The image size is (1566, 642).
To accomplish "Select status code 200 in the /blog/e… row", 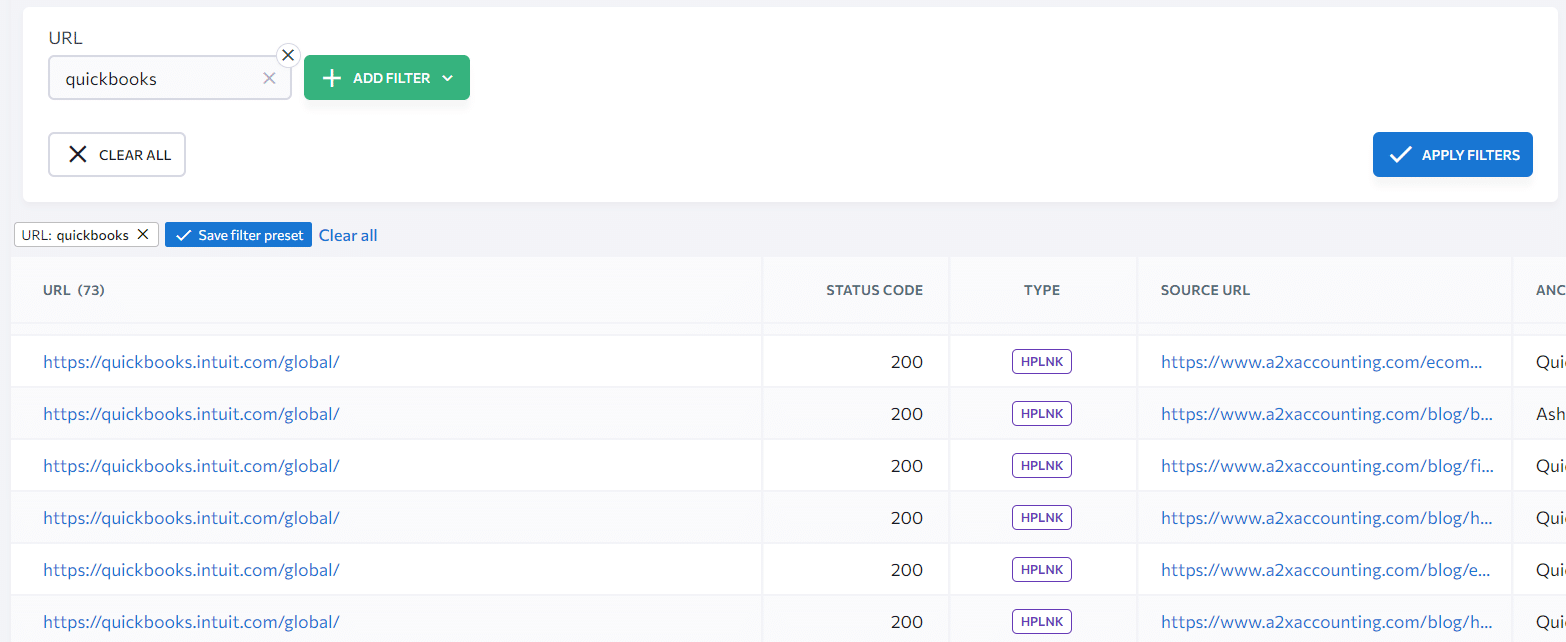I will coord(907,570).
